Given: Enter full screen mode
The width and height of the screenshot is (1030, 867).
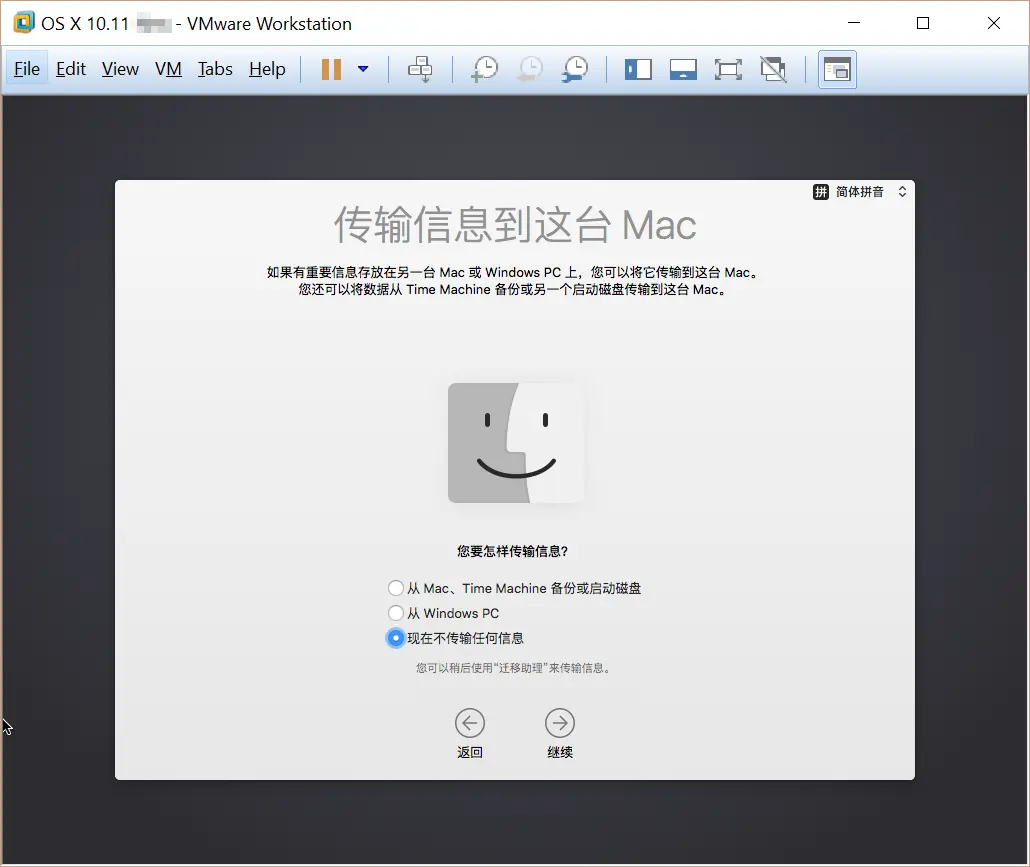Looking at the screenshot, I should 728,69.
